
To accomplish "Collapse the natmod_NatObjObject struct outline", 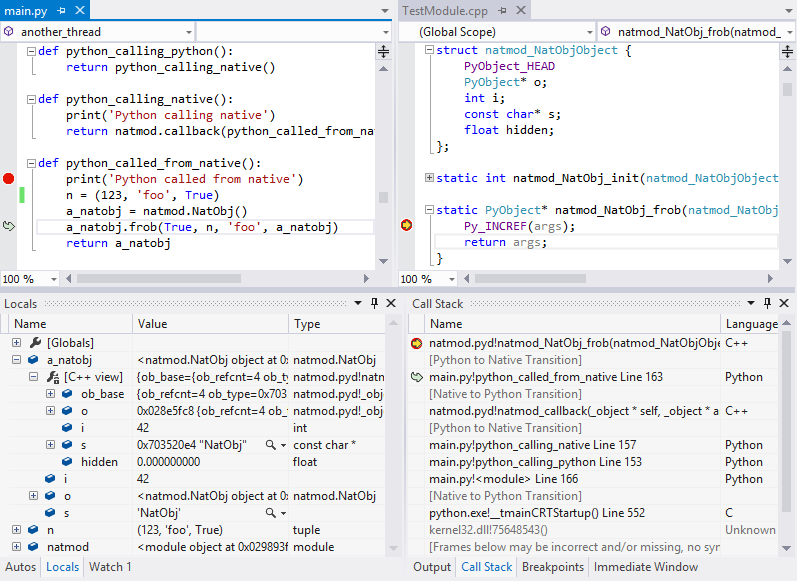I will 429,50.
